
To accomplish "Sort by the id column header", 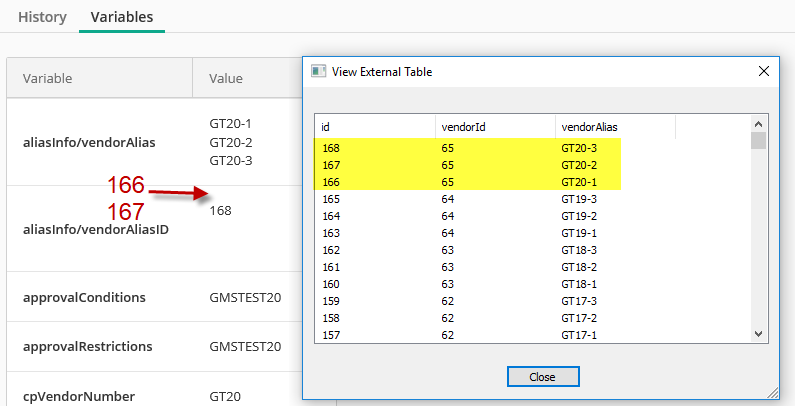I will 375,127.
